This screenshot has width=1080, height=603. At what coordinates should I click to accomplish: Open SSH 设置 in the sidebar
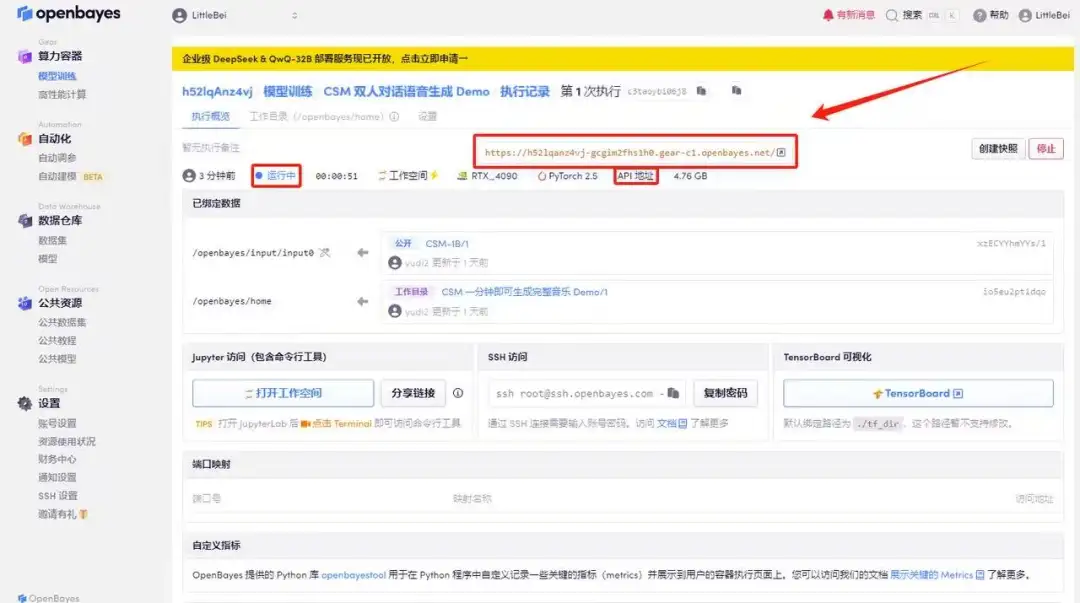(58, 495)
